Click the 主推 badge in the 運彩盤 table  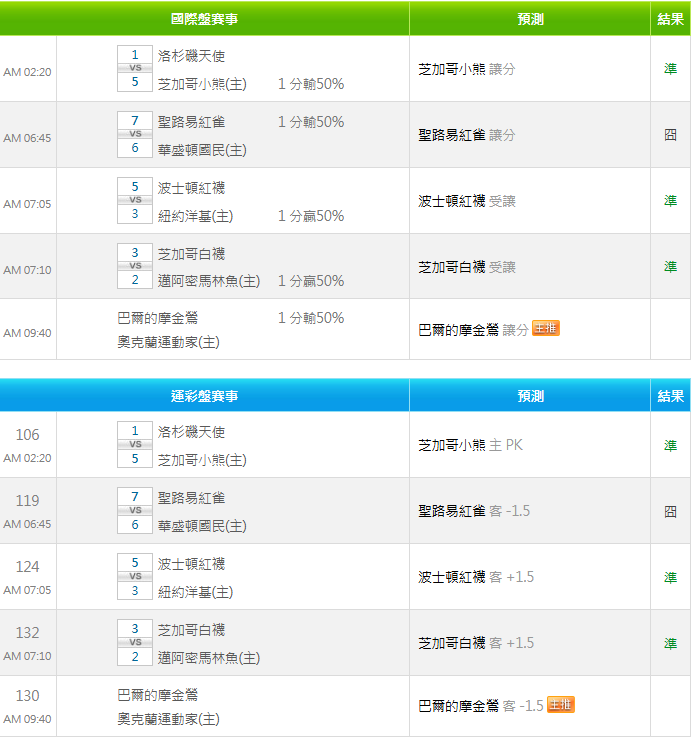coord(561,704)
